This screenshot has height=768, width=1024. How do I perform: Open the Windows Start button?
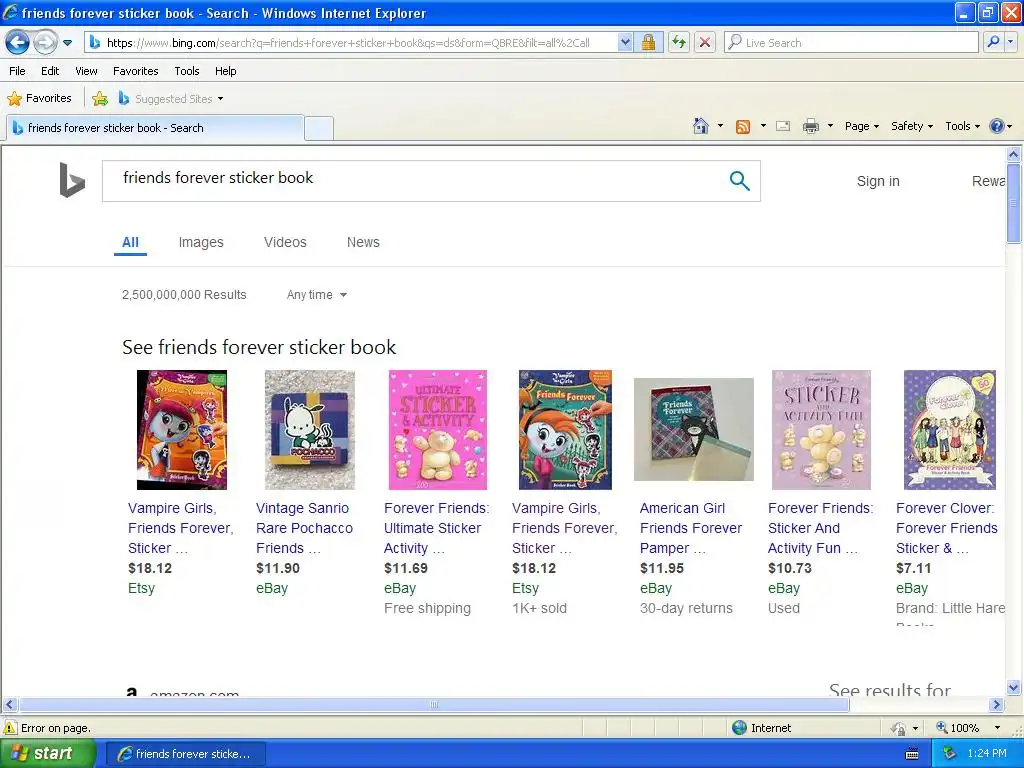(x=47, y=753)
